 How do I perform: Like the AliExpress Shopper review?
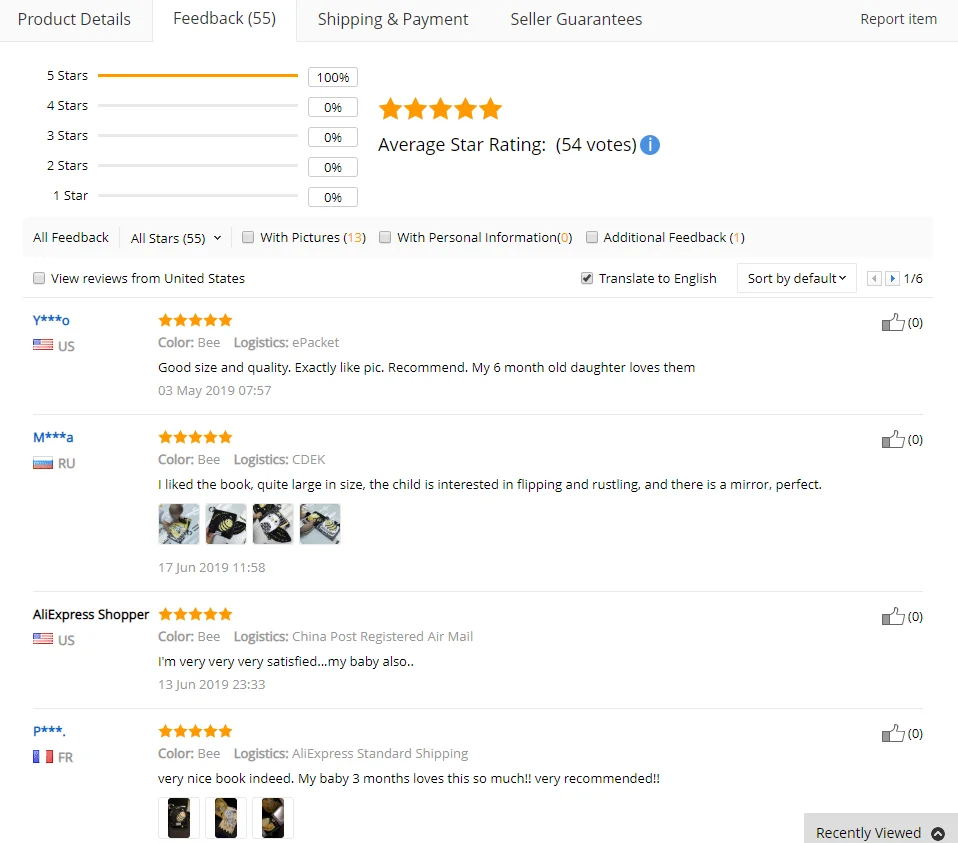point(893,616)
